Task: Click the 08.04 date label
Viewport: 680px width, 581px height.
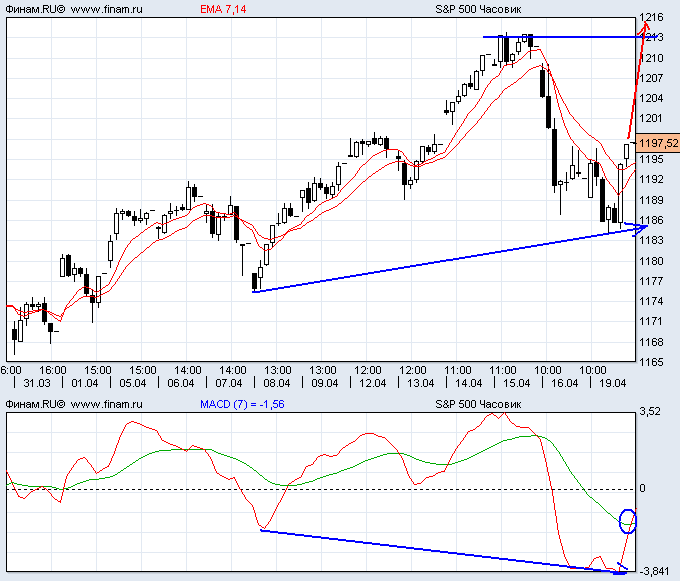Action: [x=277, y=383]
